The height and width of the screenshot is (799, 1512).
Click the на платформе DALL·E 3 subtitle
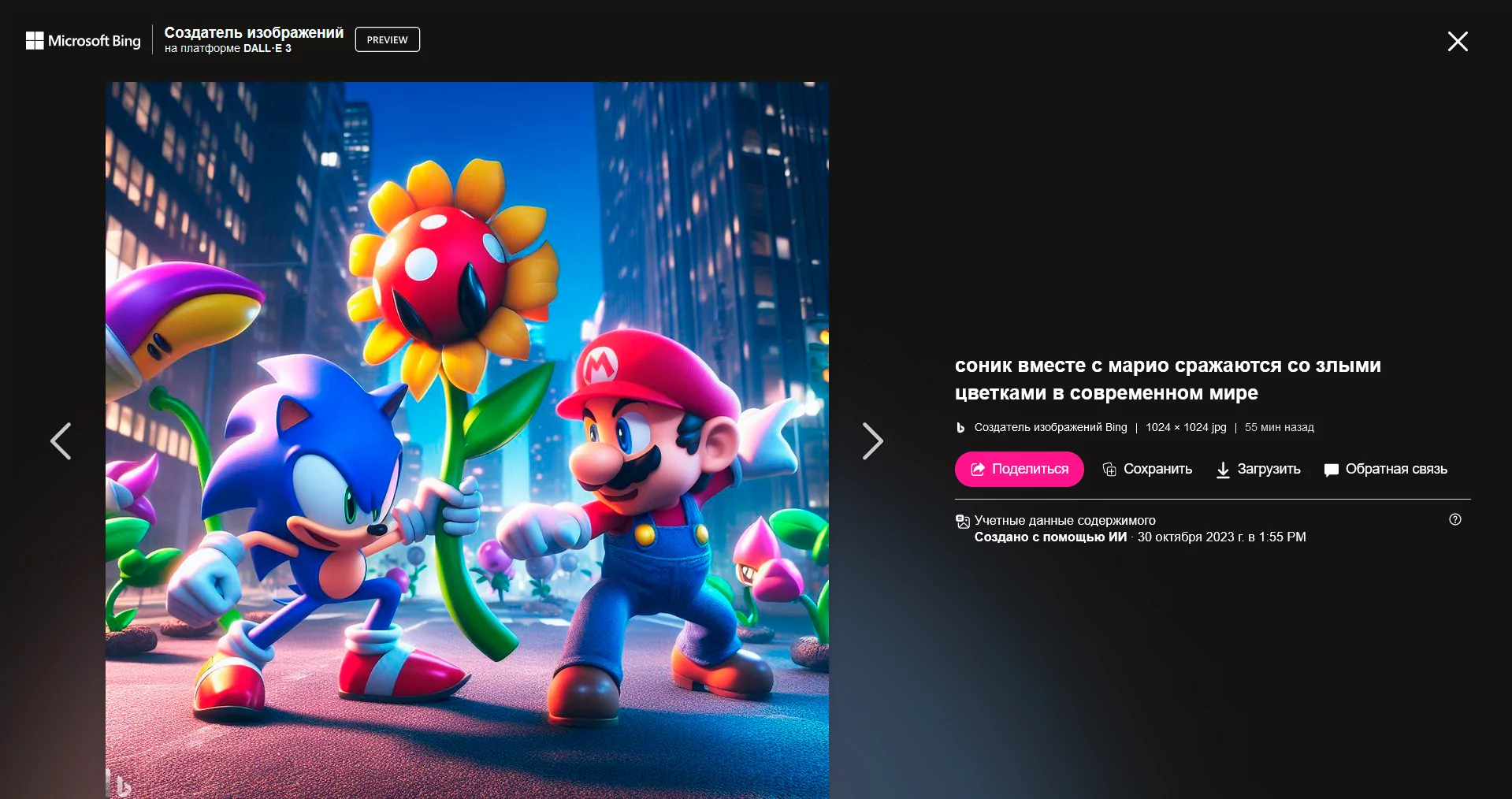(x=228, y=48)
